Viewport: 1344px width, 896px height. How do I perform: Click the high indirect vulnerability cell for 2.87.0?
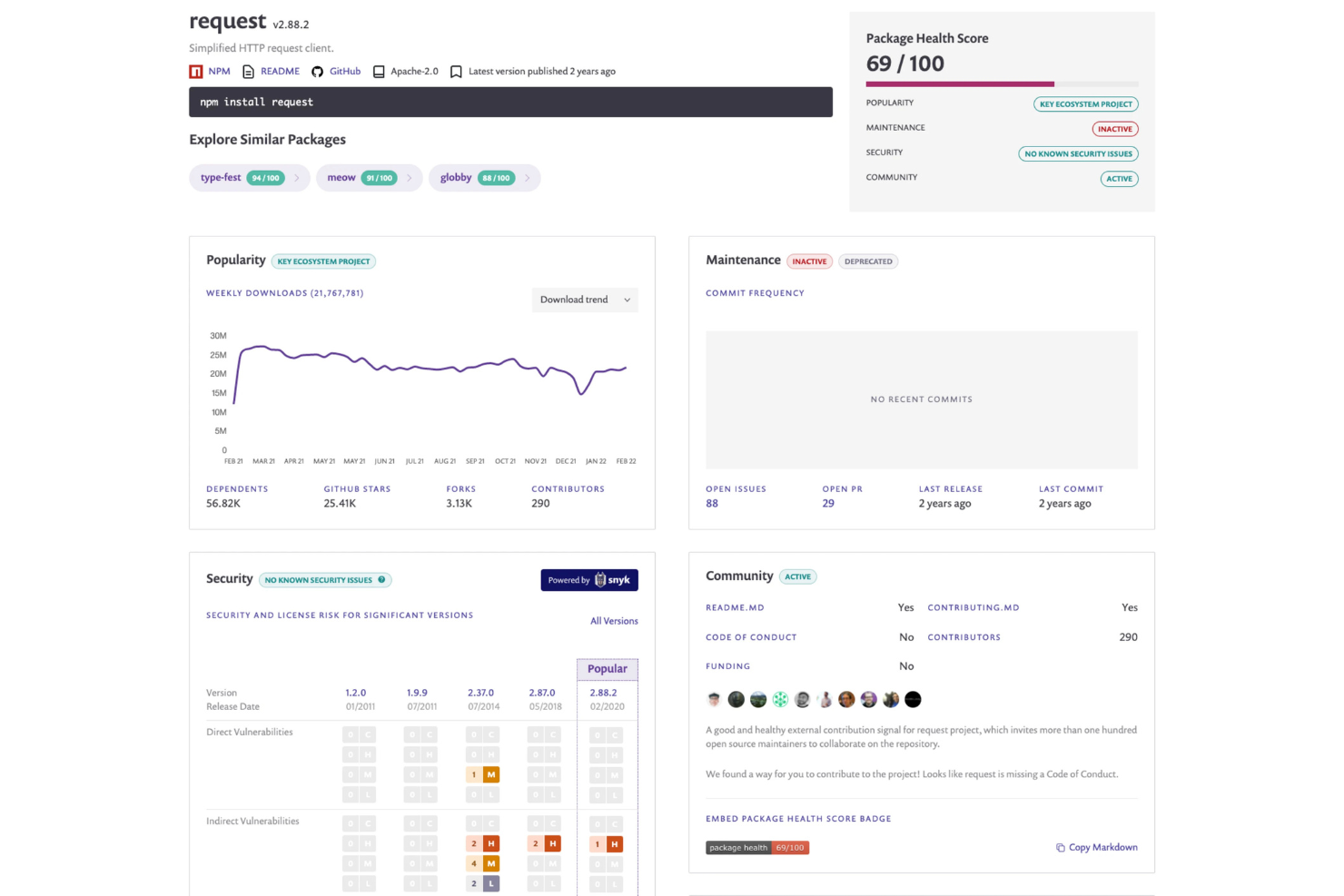coord(544,843)
